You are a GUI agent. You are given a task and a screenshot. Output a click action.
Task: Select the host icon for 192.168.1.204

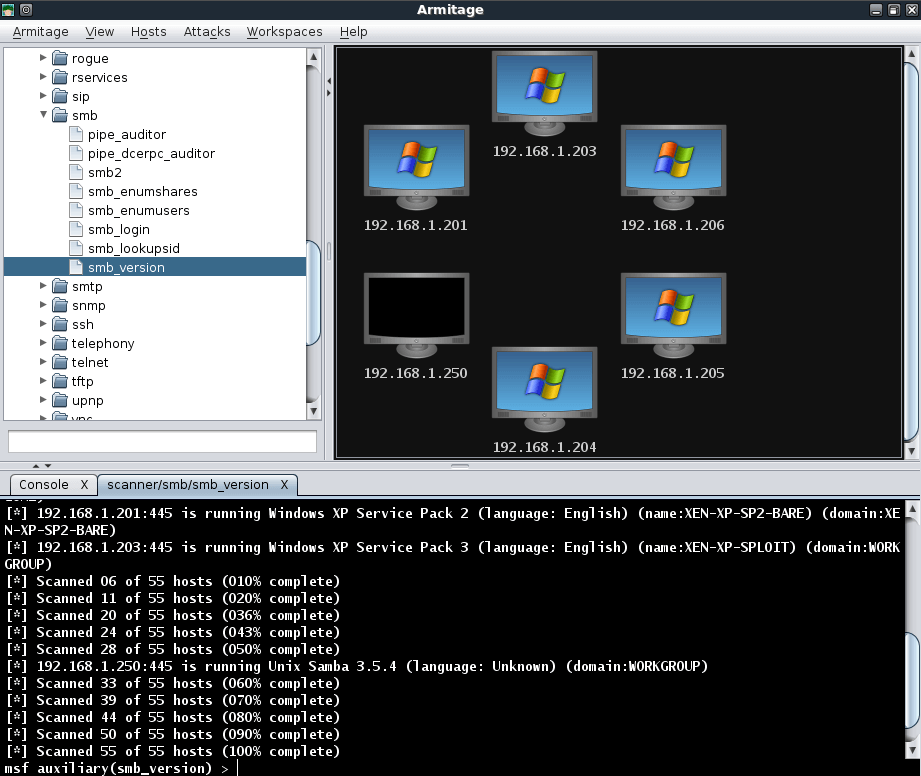(x=544, y=384)
